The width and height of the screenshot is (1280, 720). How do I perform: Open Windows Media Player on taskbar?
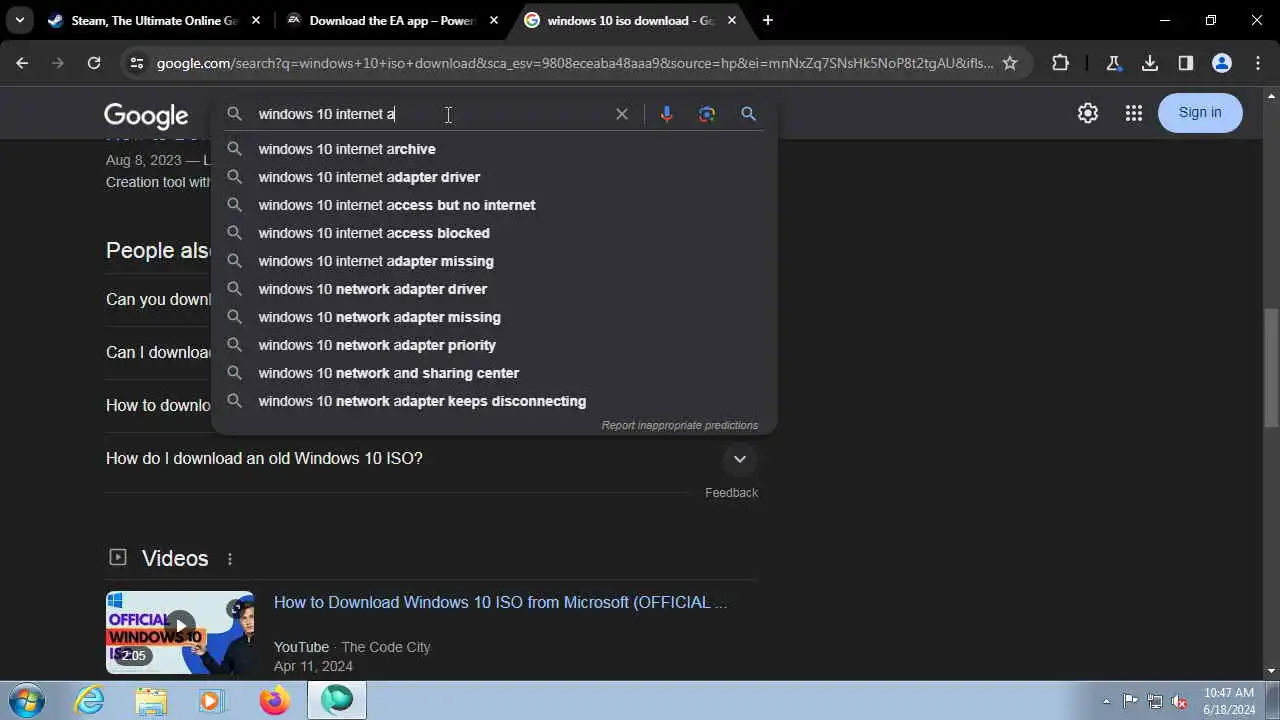click(211, 700)
